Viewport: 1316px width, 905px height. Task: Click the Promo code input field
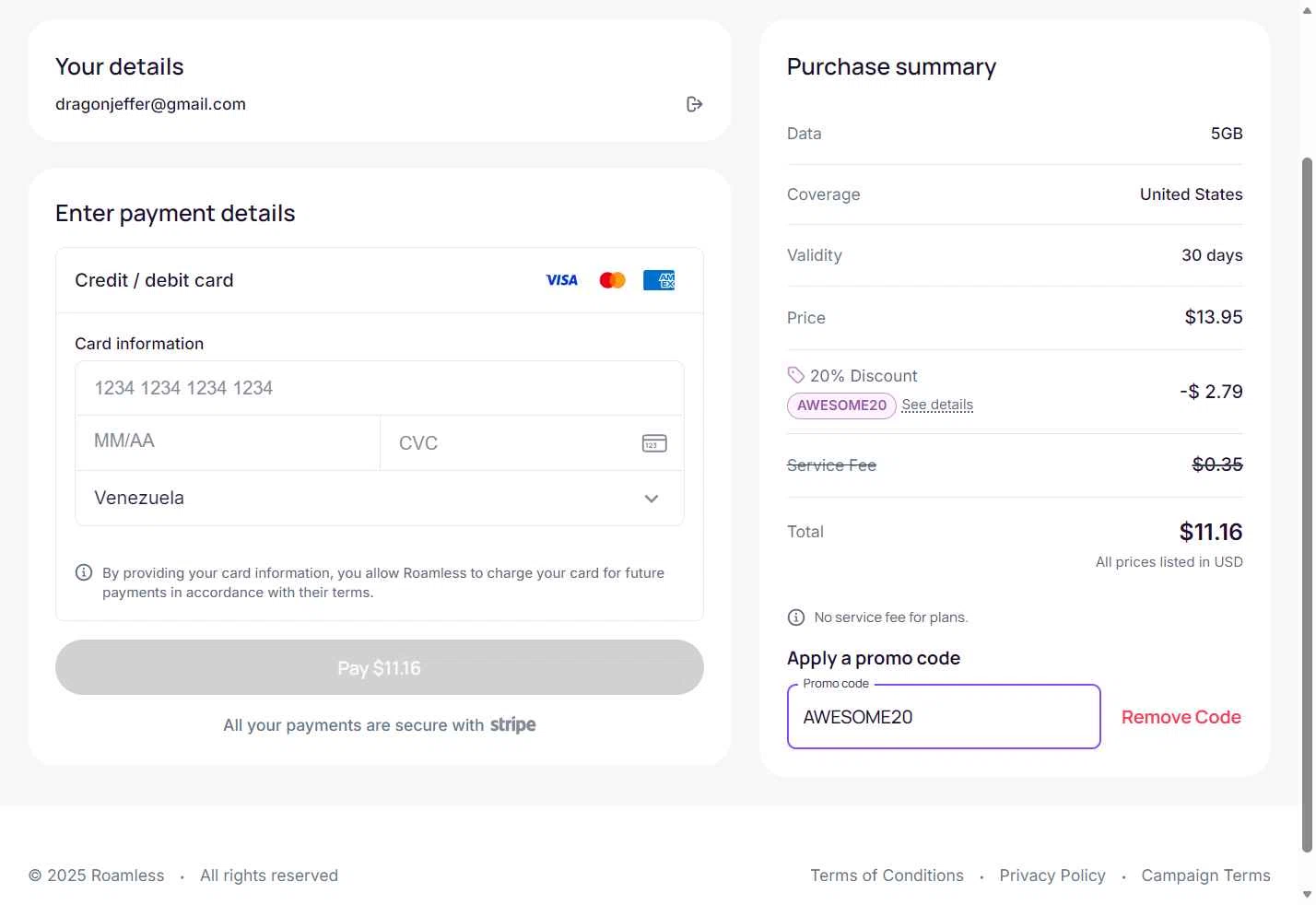[944, 717]
